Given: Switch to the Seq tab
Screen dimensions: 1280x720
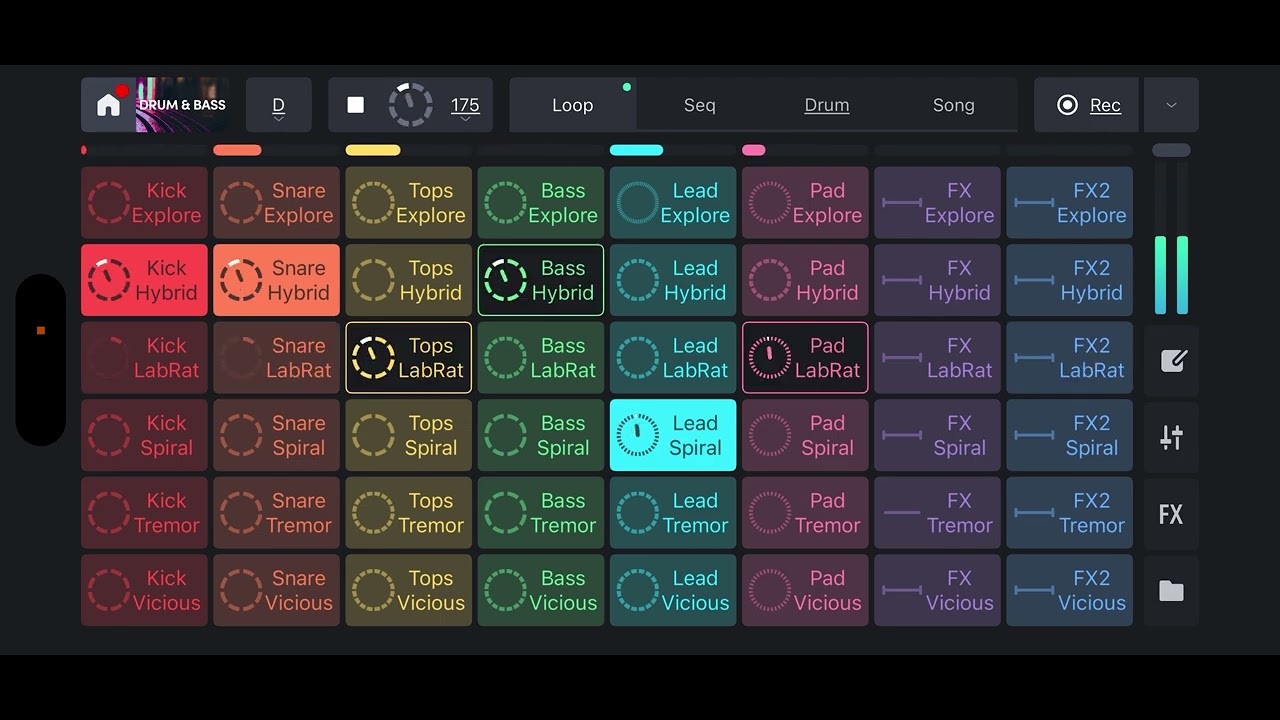Looking at the screenshot, I should 700,105.
